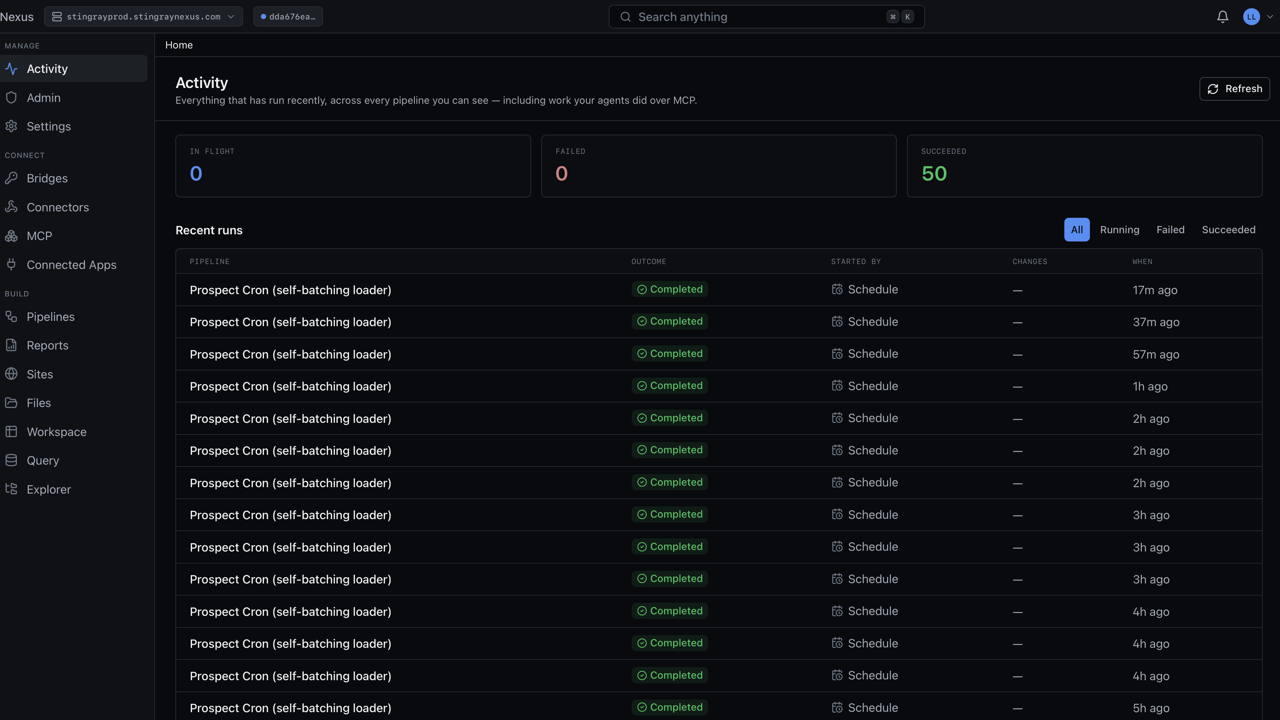Open the Activity sidebar icon
Screen dimensions: 1280x720
pos(11,69)
